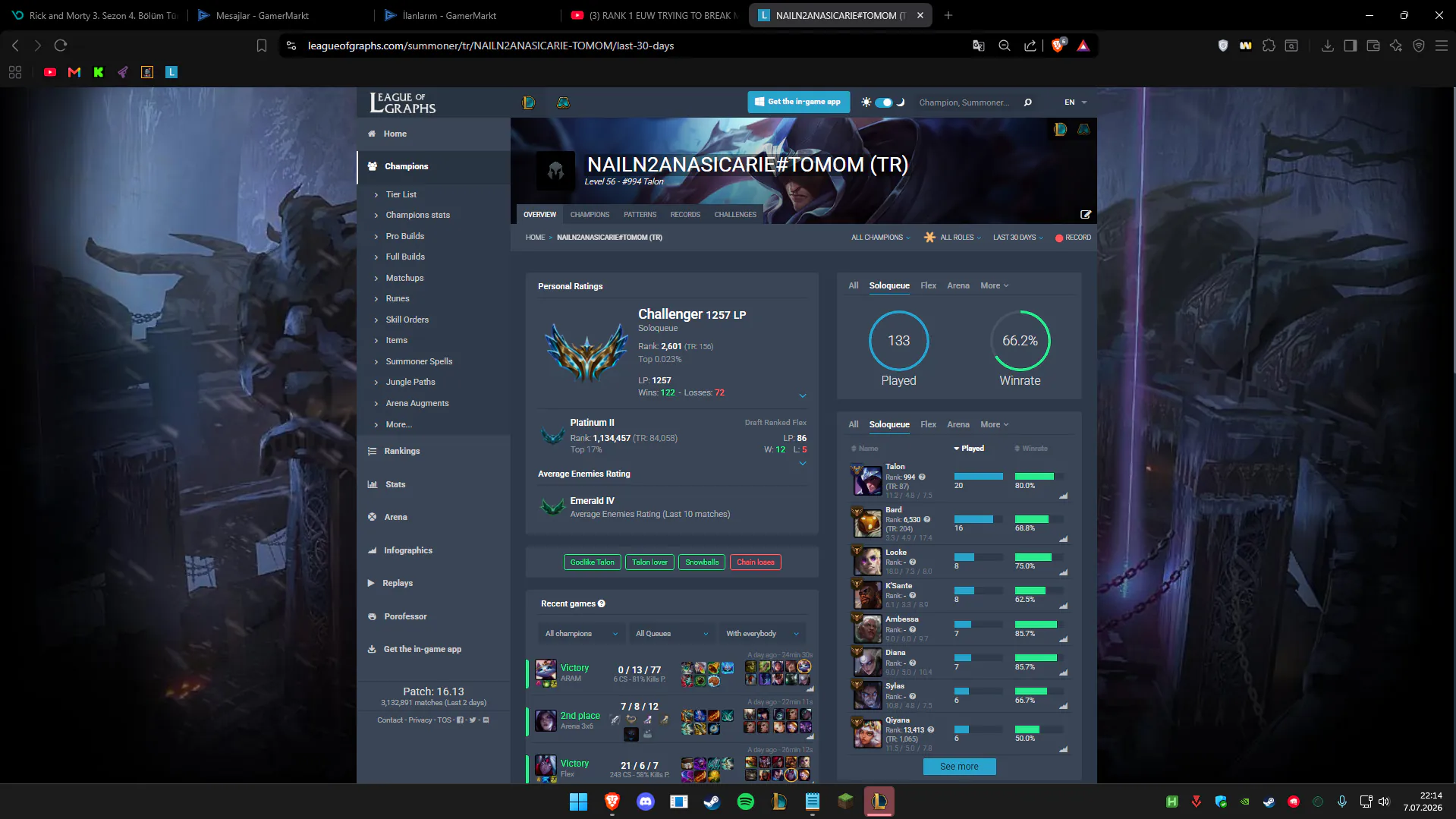Bookmark this page with the bookmark icon

262,46
